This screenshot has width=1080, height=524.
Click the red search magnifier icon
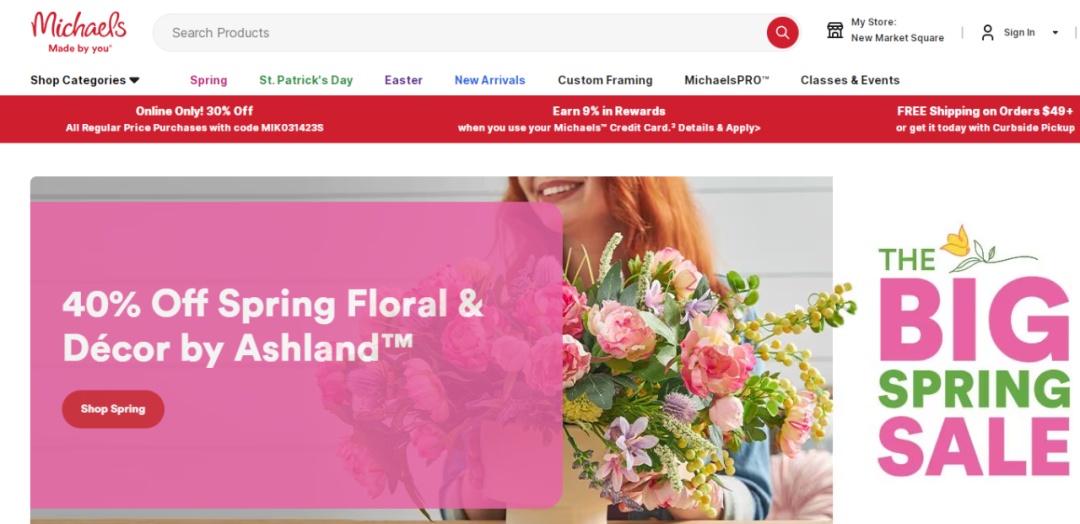click(782, 32)
